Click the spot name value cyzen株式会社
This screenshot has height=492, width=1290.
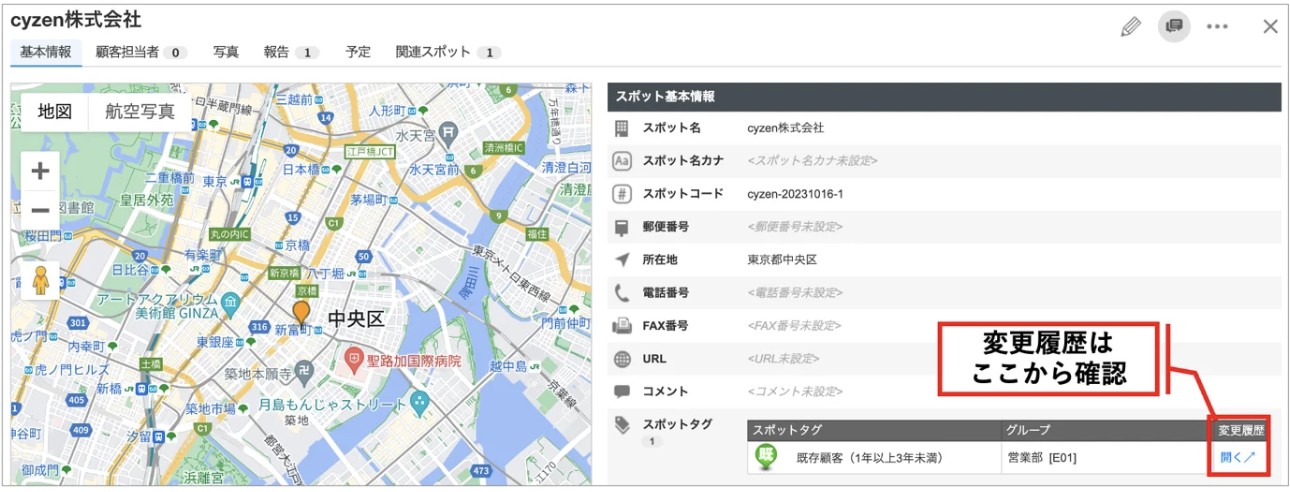785,128
